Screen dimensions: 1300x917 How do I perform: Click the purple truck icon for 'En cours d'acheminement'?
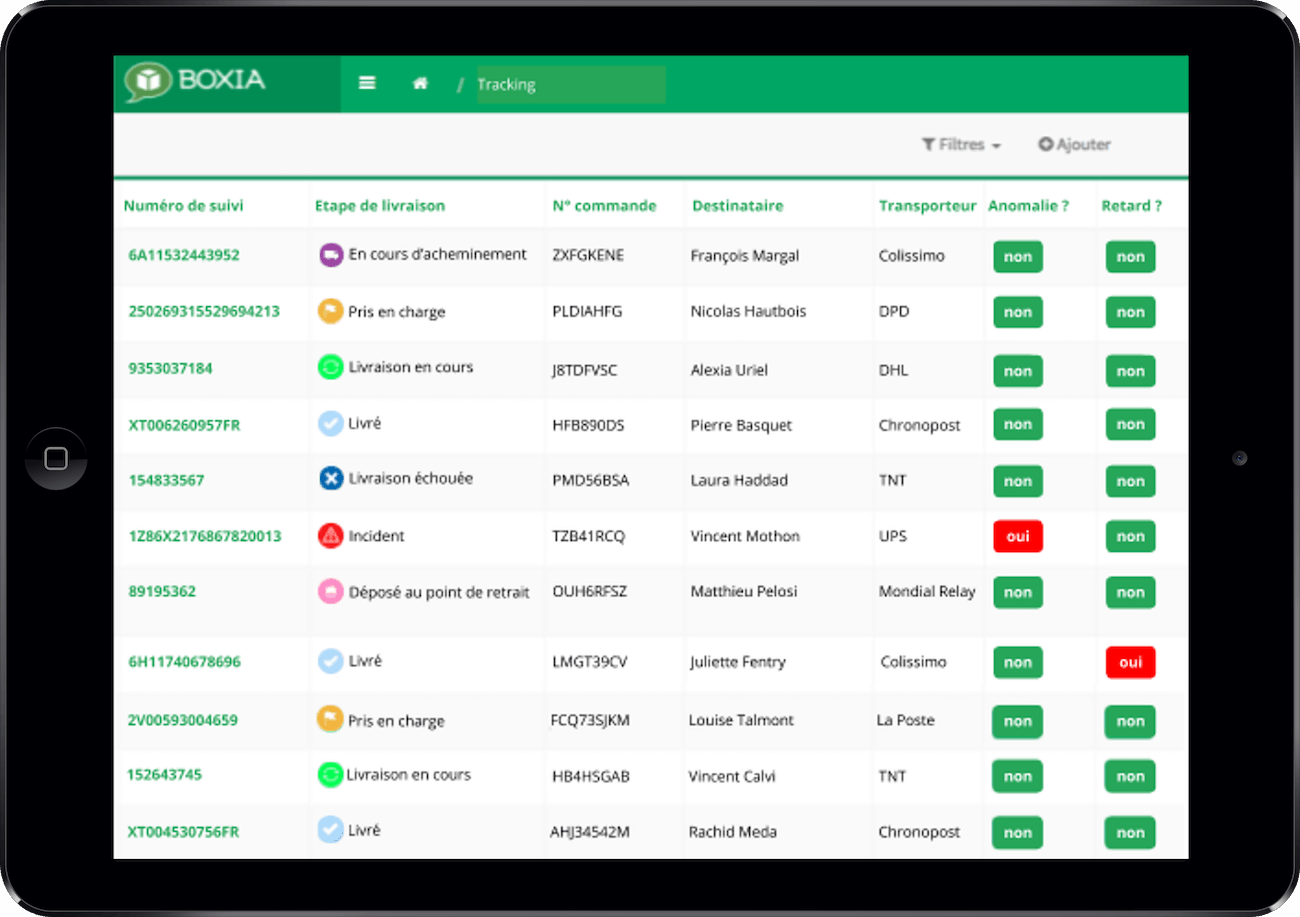[x=331, y=255]
